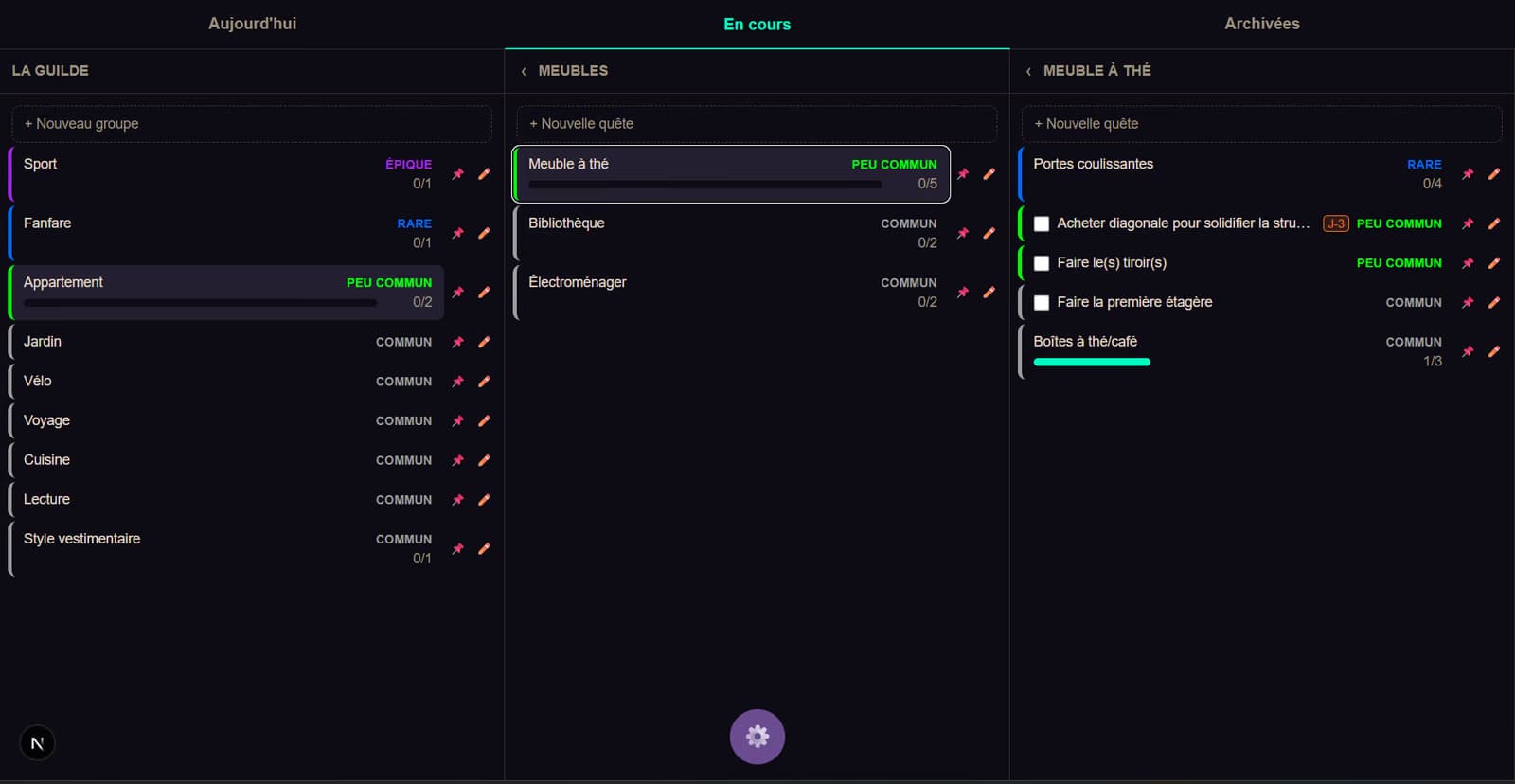Edit the Boîtes à thé/café entry
The height and width of the screenshot is (784, 1515).
tap(1493, 351)
